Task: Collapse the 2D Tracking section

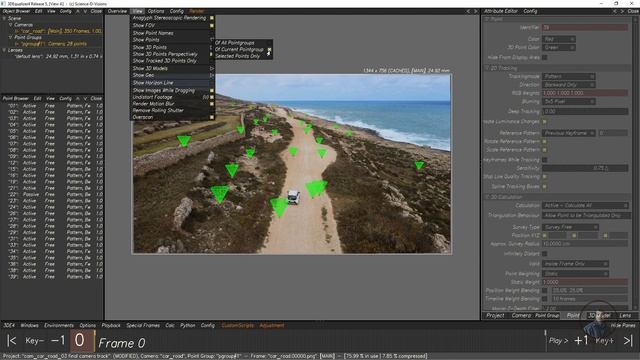Action: (487, 68)
